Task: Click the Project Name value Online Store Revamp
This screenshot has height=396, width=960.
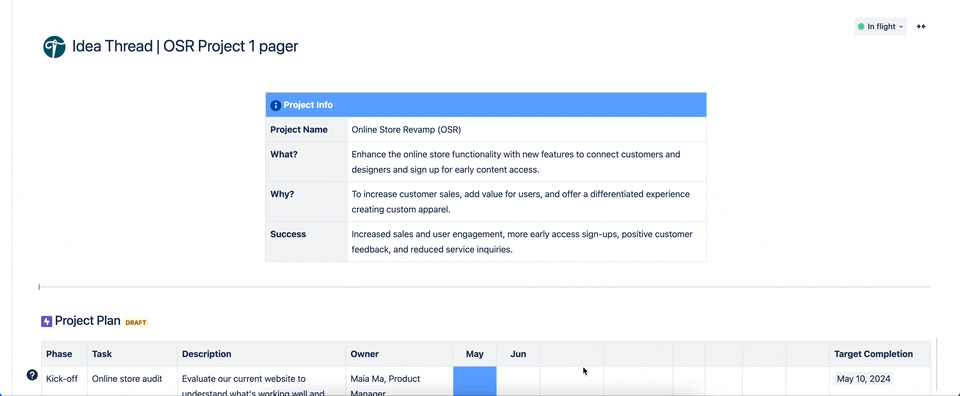Action: [407, 130]
